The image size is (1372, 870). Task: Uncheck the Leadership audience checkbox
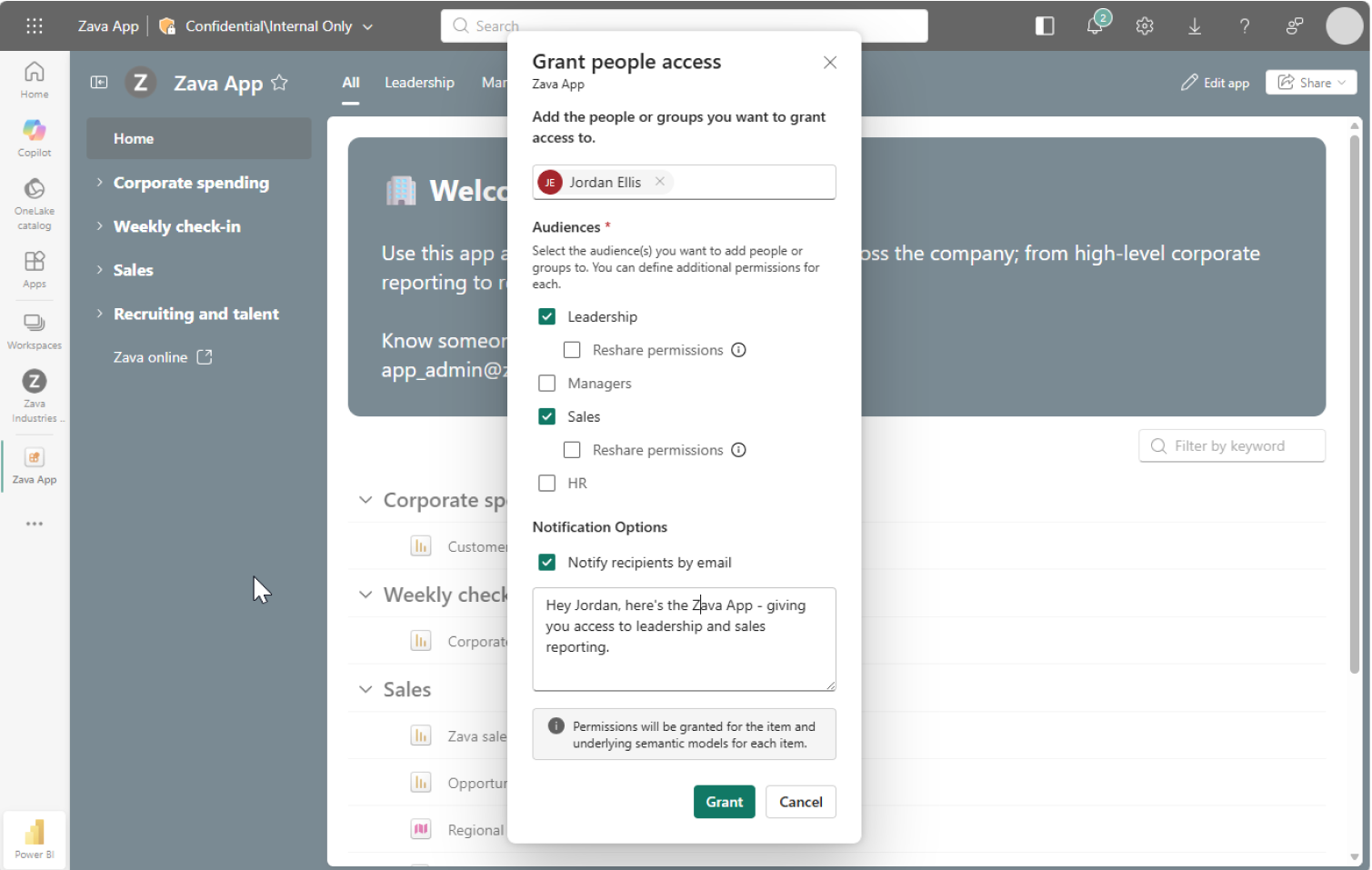[547, 316]
